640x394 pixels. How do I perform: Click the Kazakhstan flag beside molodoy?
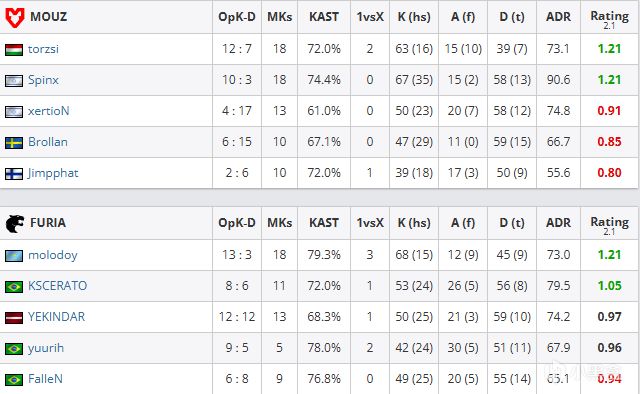click(x=14, y=256)
